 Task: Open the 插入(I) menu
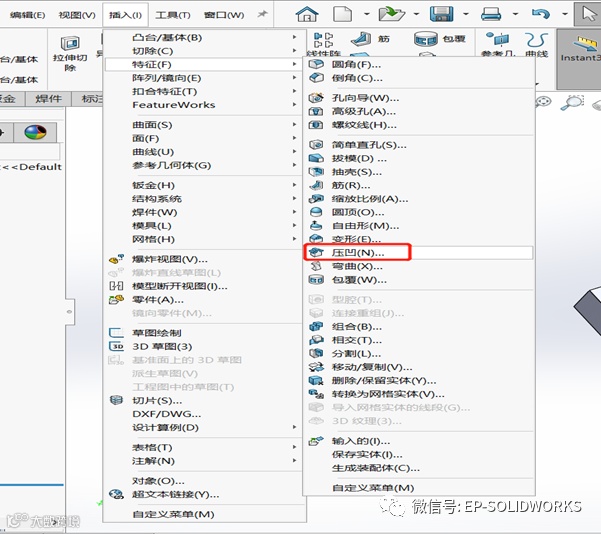[x=125, y=15]
